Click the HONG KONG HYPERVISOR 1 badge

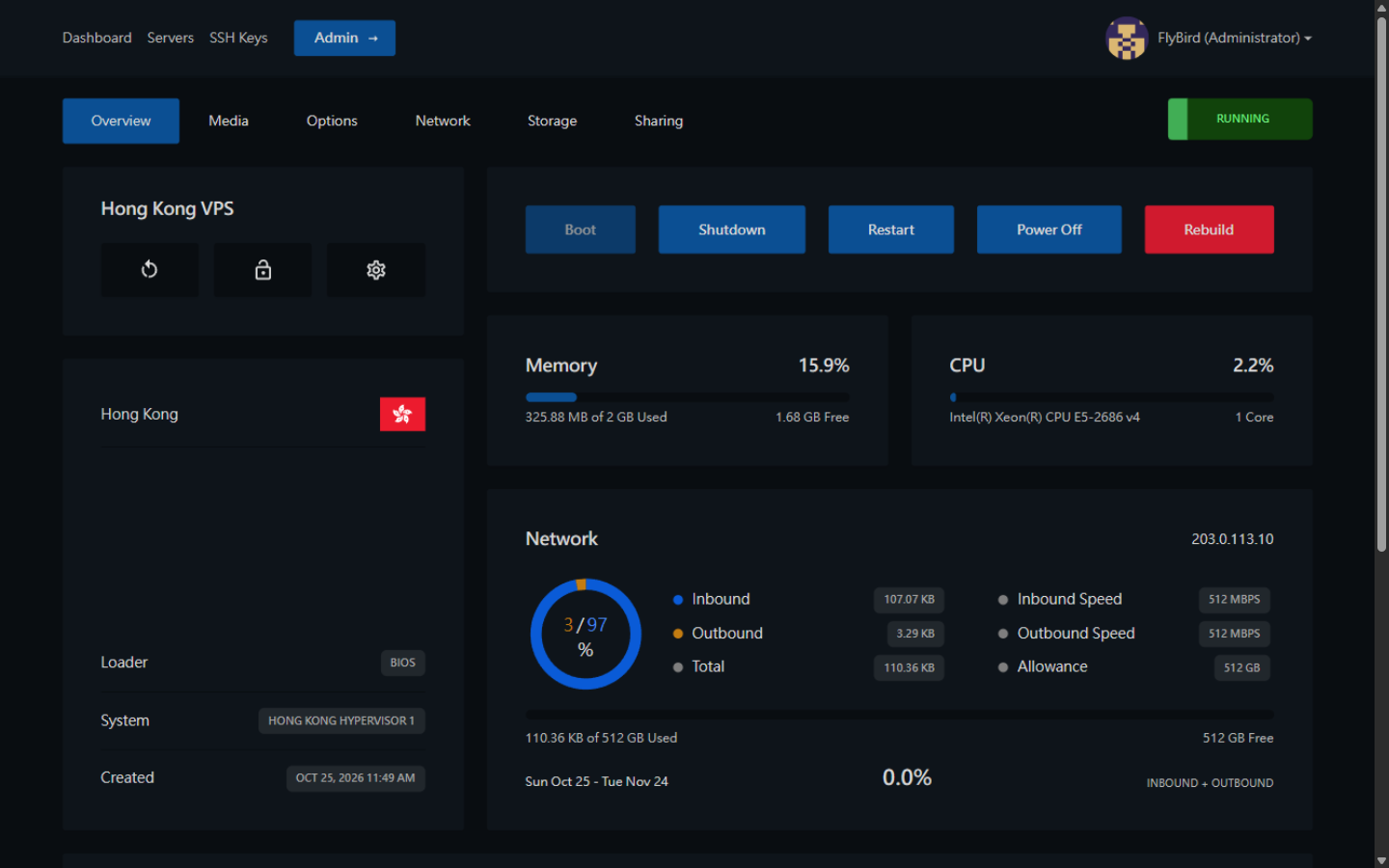341,720
